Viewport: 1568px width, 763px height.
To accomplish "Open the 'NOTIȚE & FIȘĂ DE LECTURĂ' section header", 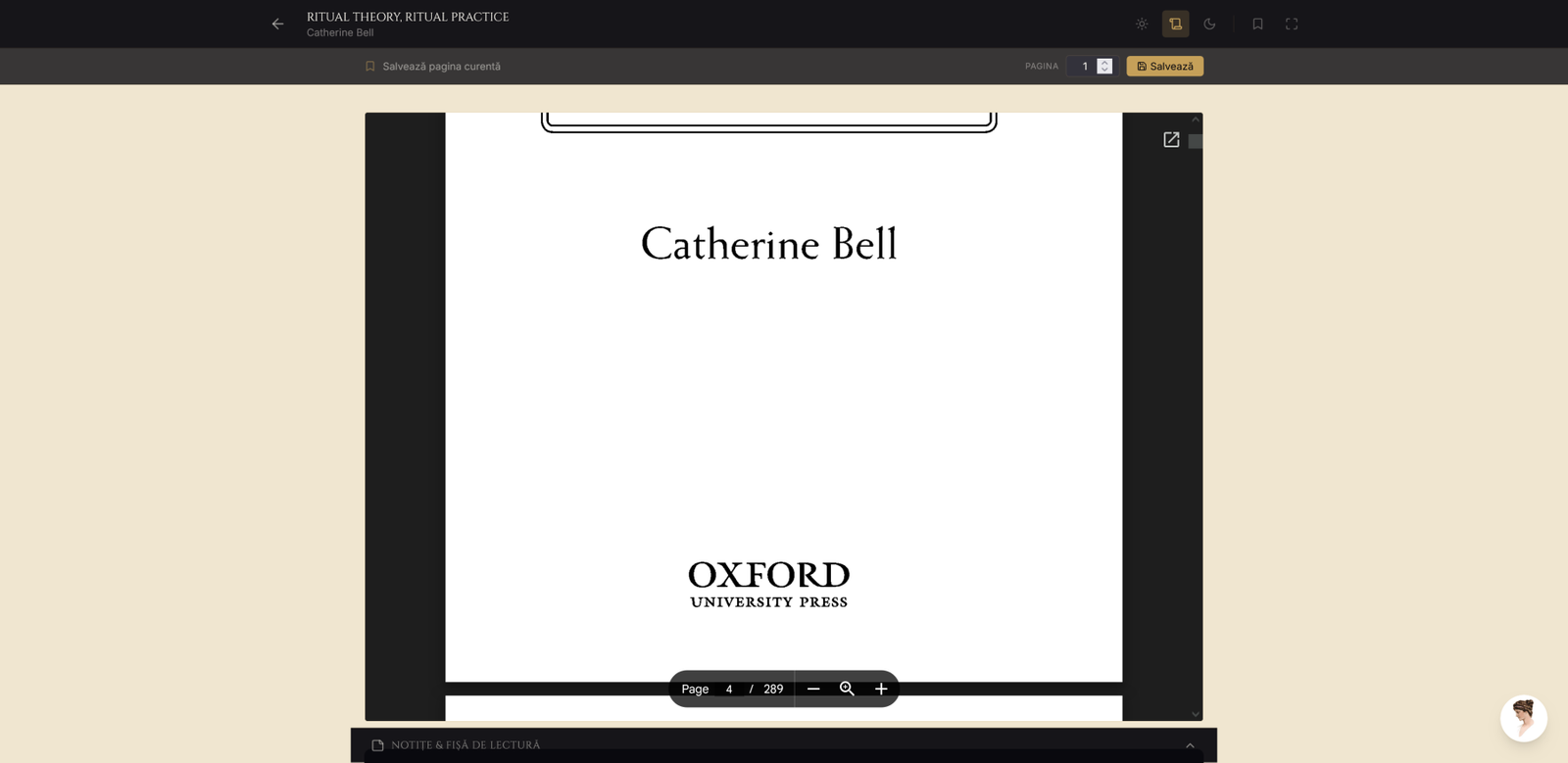I will [784, 745].
